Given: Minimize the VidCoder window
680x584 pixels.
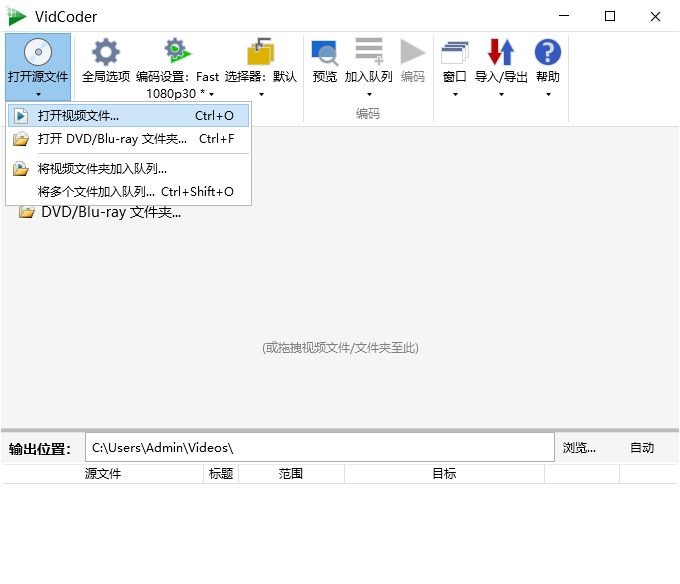Looking at the screenshot, I should tap(564, 16).
